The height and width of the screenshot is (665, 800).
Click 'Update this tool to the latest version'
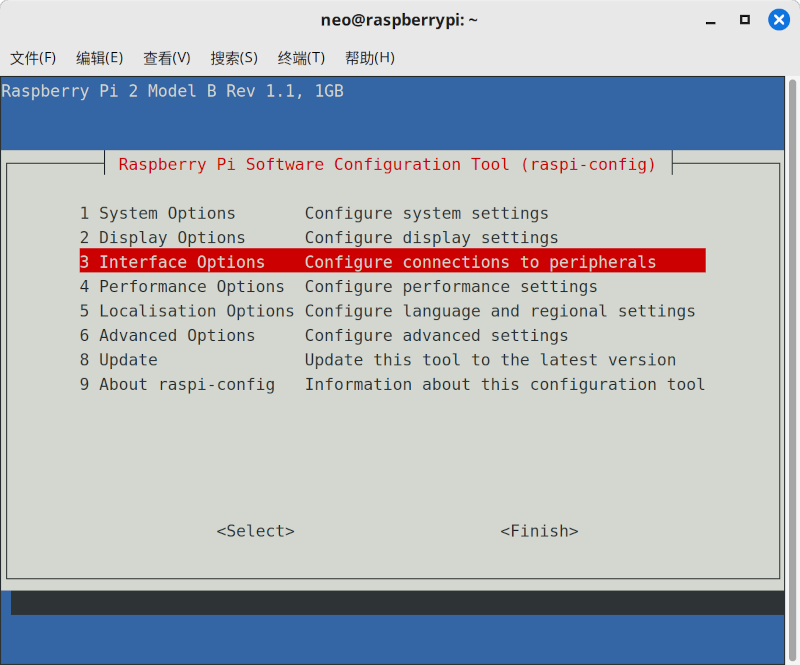(490, 360)
